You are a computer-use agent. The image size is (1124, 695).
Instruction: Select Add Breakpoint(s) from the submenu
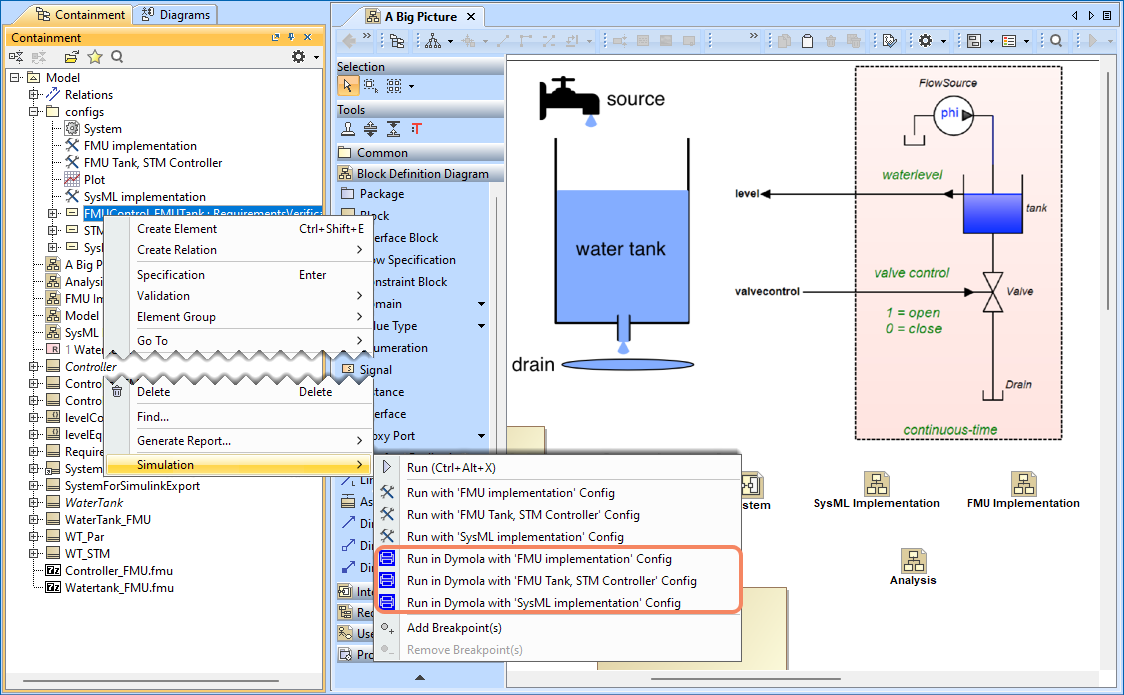click(454, 628)
